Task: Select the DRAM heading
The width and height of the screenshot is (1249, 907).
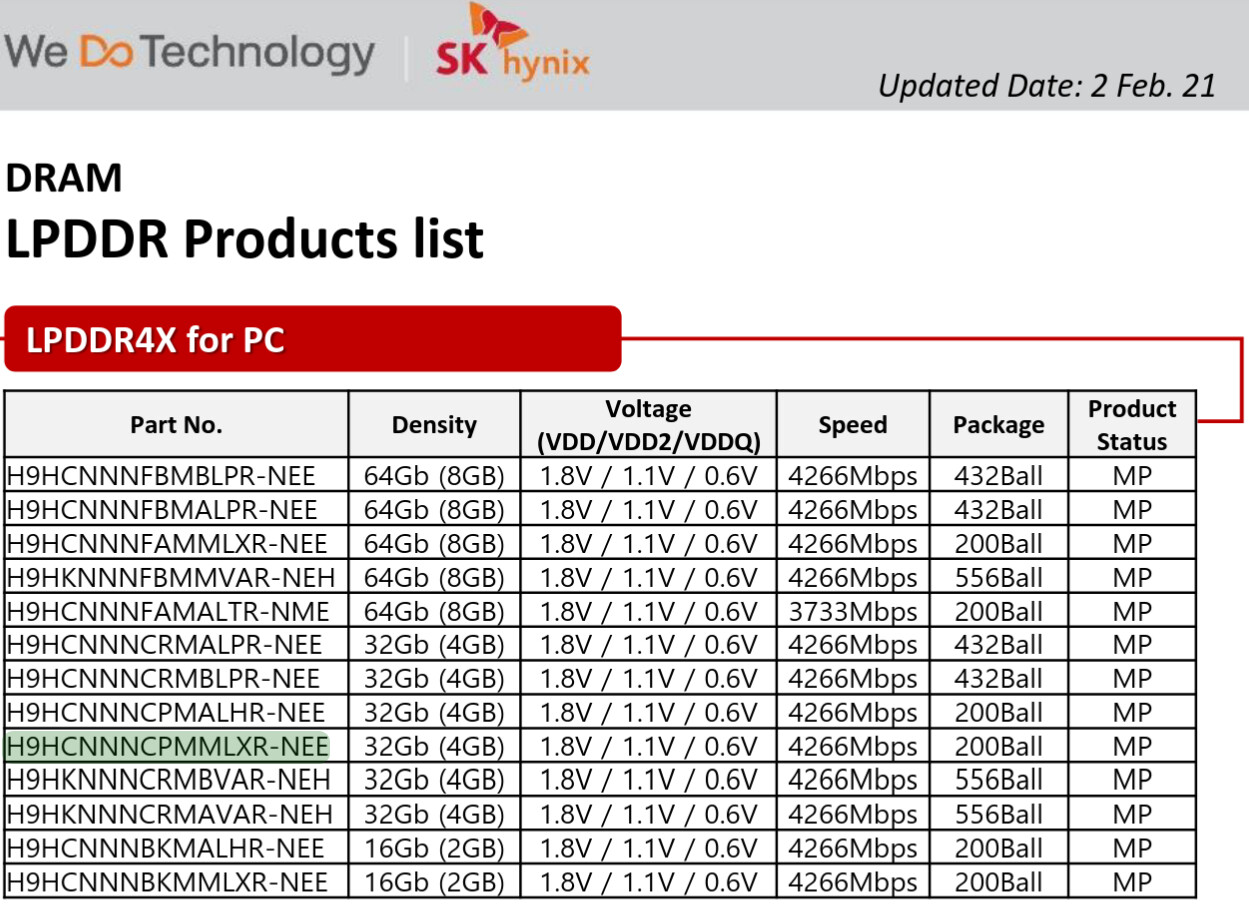Action: coord(64,178)
